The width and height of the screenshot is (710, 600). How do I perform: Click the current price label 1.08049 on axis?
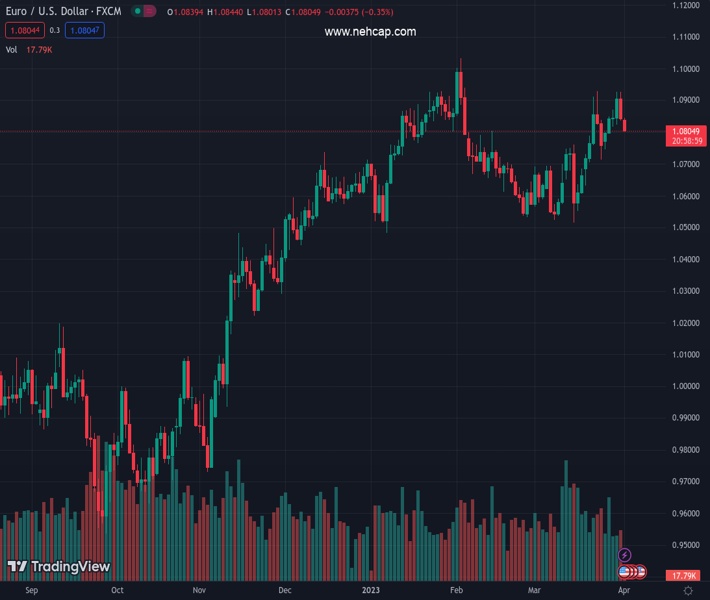[685, 131]
